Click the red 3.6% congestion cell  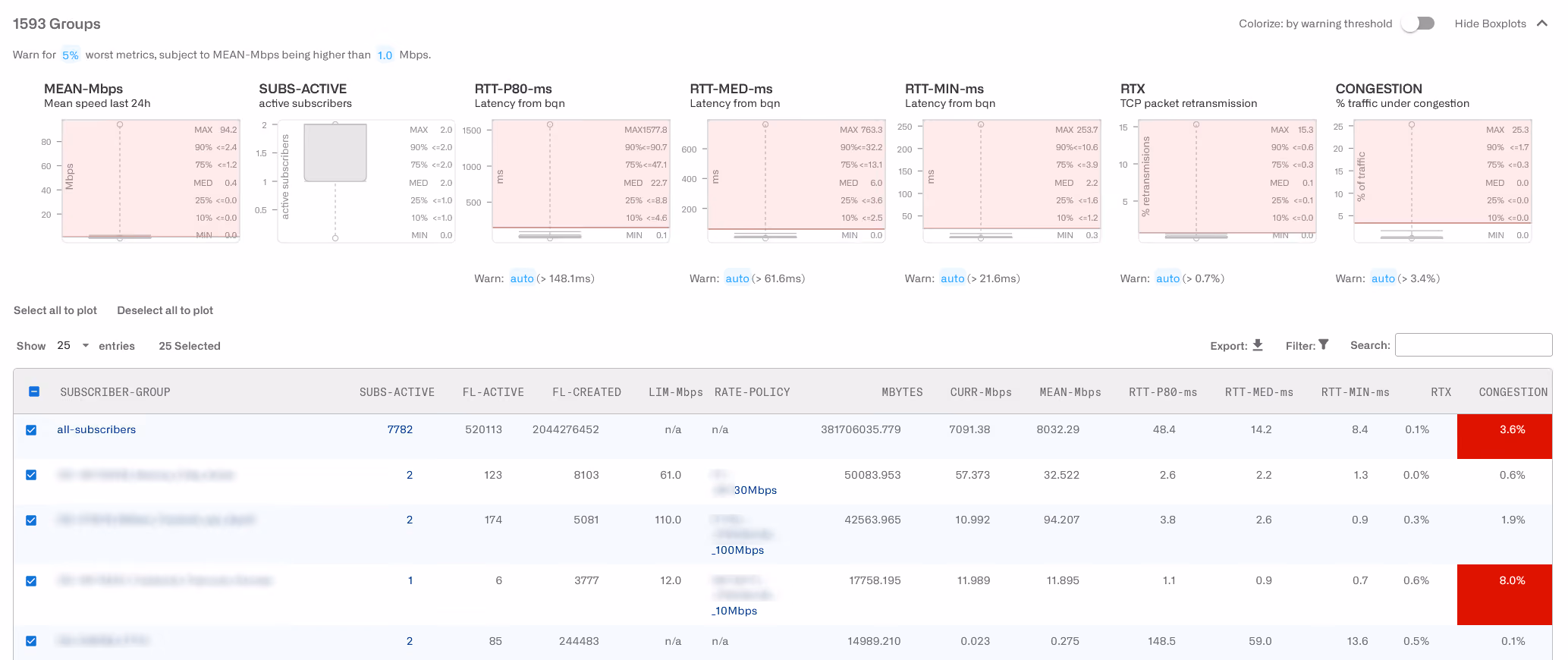pos(1504,436)
